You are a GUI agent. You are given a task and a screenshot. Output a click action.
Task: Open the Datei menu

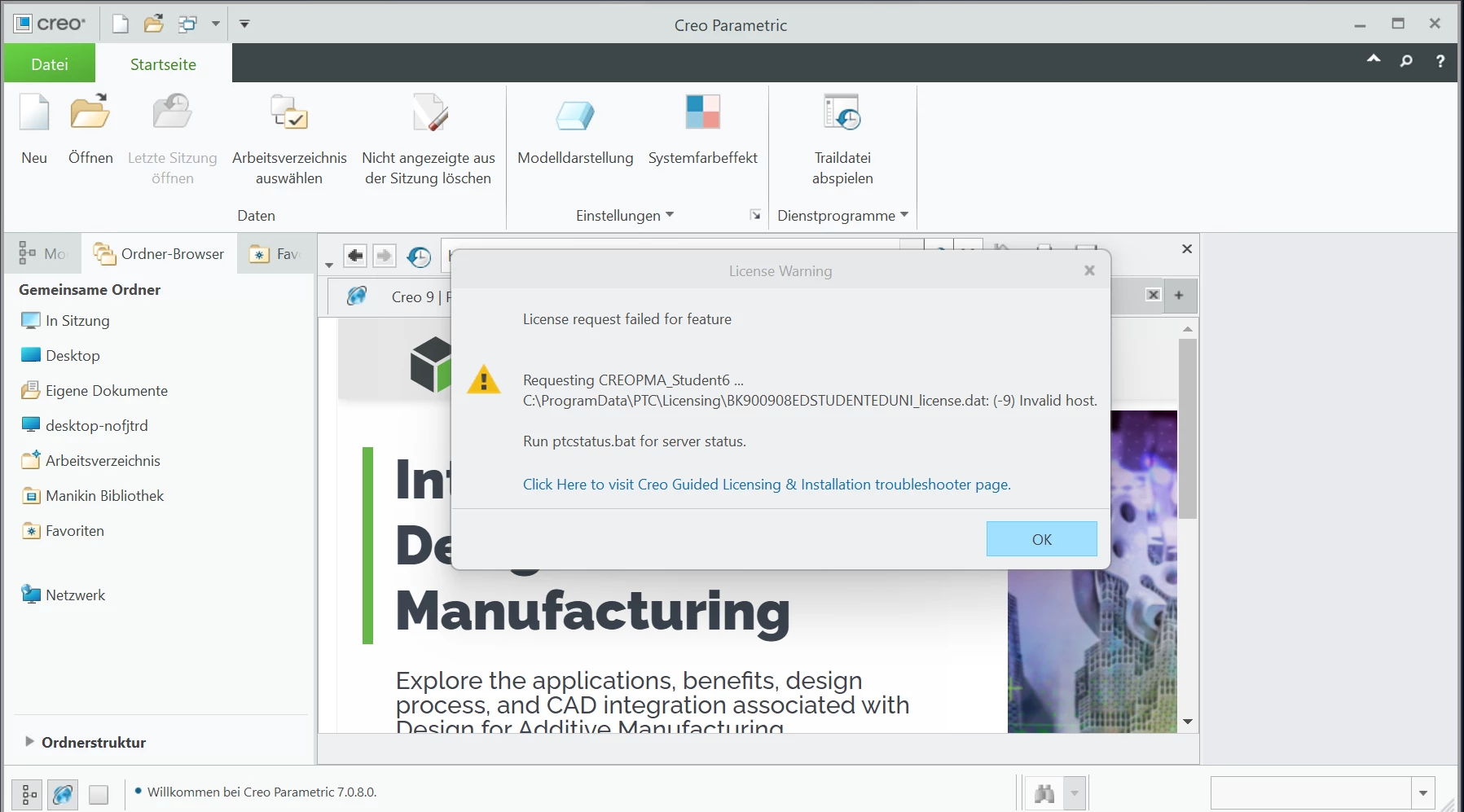point(50,64)
